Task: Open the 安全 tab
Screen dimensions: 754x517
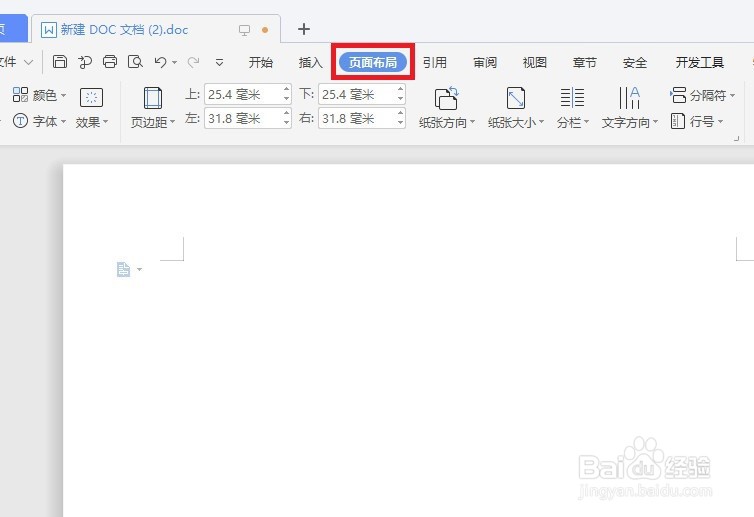Action: coord(635,63)
